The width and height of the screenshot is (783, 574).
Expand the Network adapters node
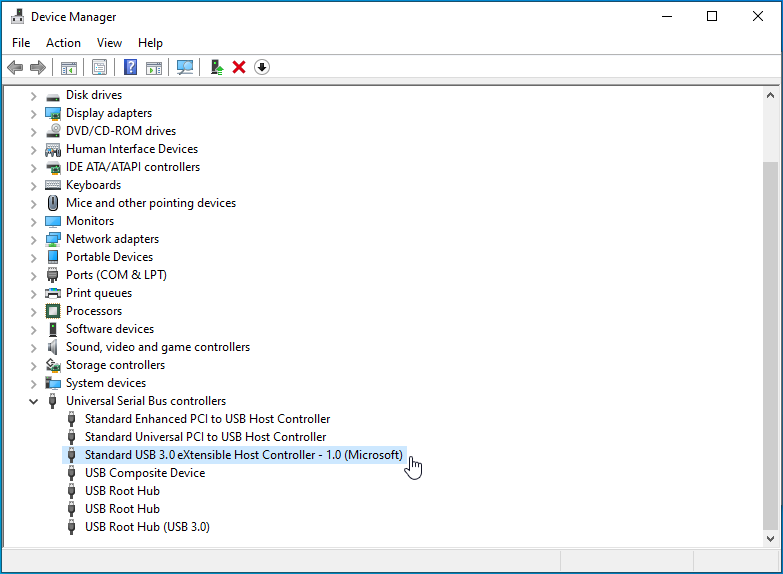33,239
